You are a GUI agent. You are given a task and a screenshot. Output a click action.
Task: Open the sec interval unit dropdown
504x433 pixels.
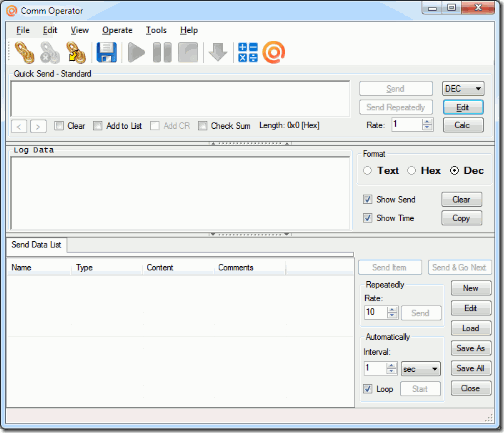click(421, 369)
